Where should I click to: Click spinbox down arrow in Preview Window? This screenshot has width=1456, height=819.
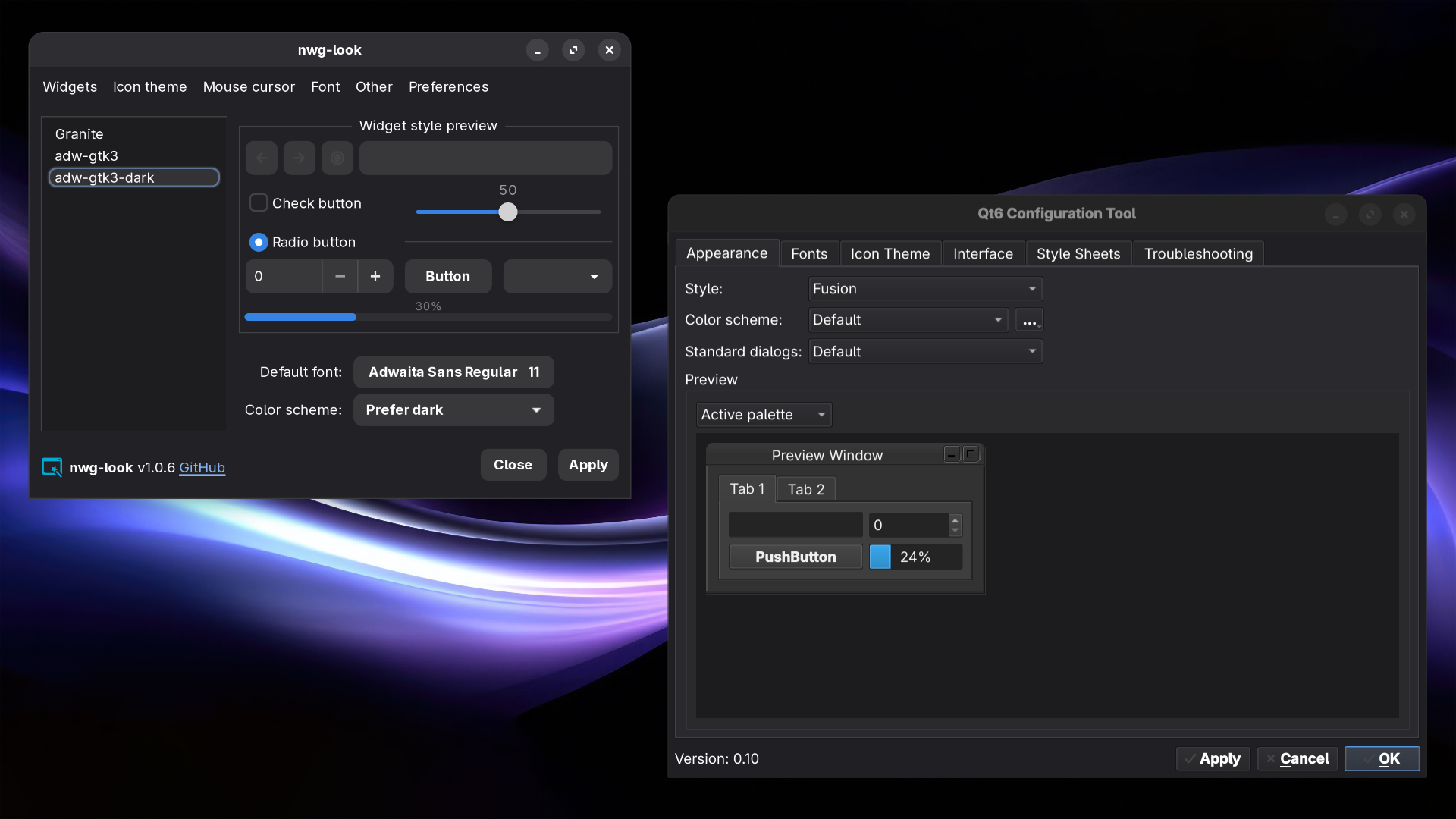(955, 530)
